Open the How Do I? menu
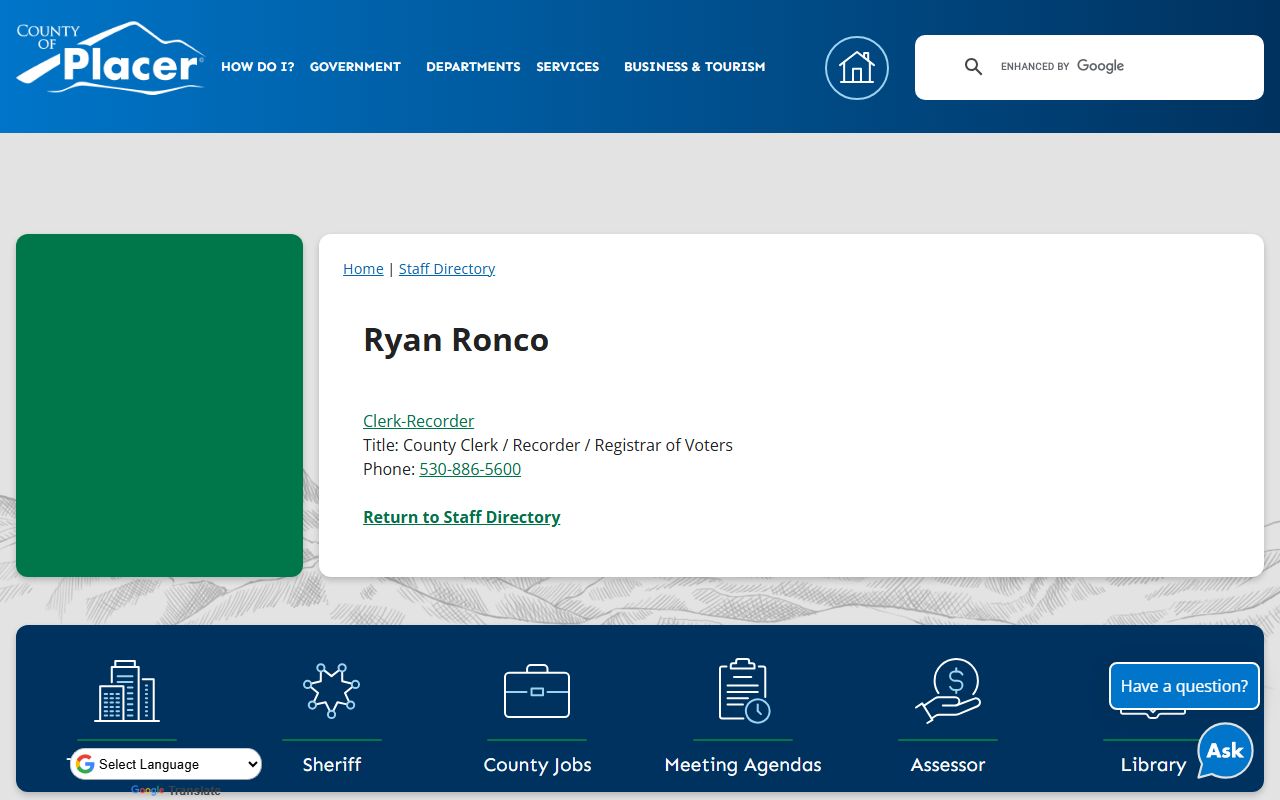The image size is (1280, 800). click(258, 67)
